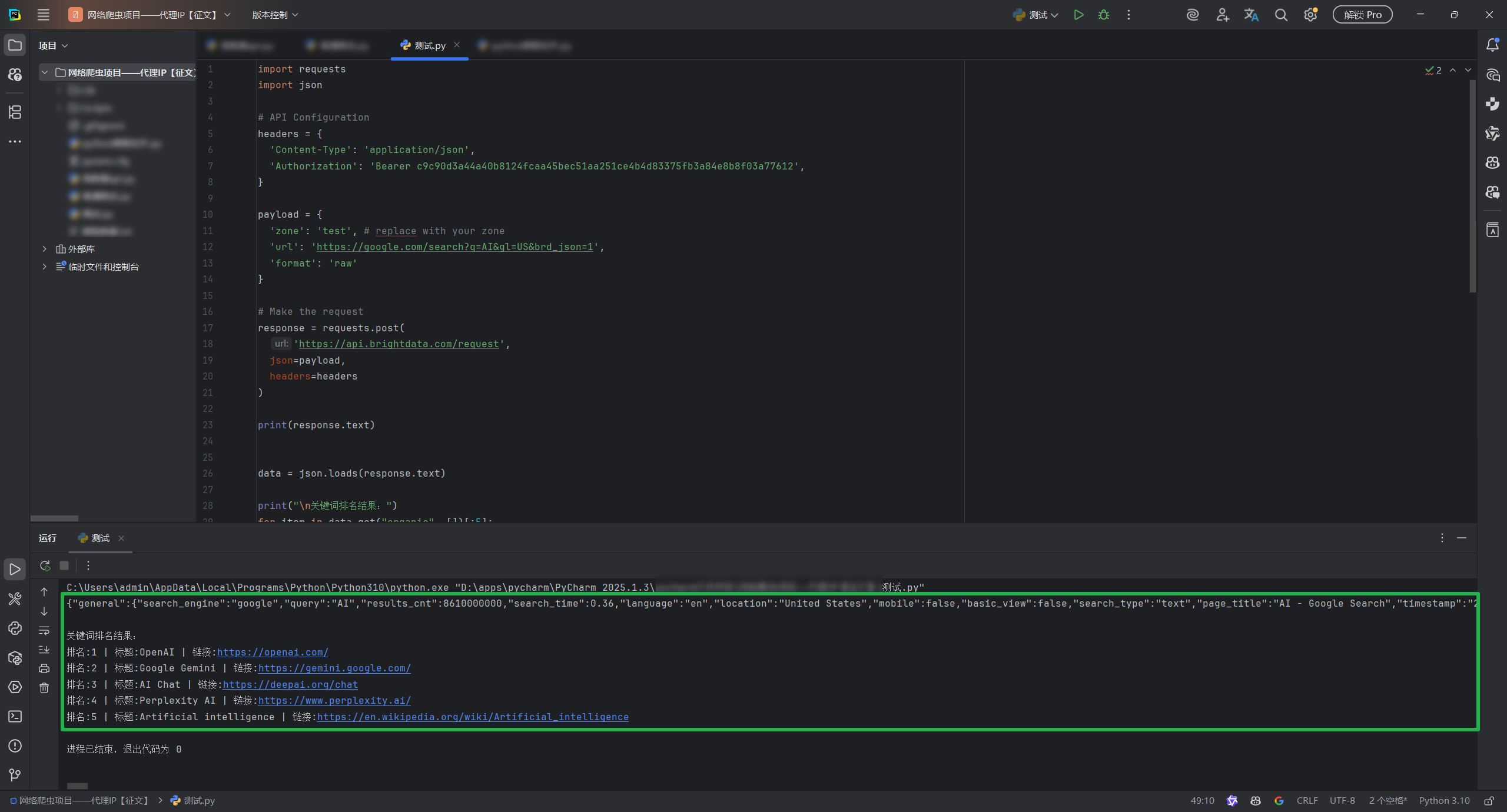This screenshot has width=1507, height=812.
Task: Open the Python Packages tool window
Action: tap(15, 658)
